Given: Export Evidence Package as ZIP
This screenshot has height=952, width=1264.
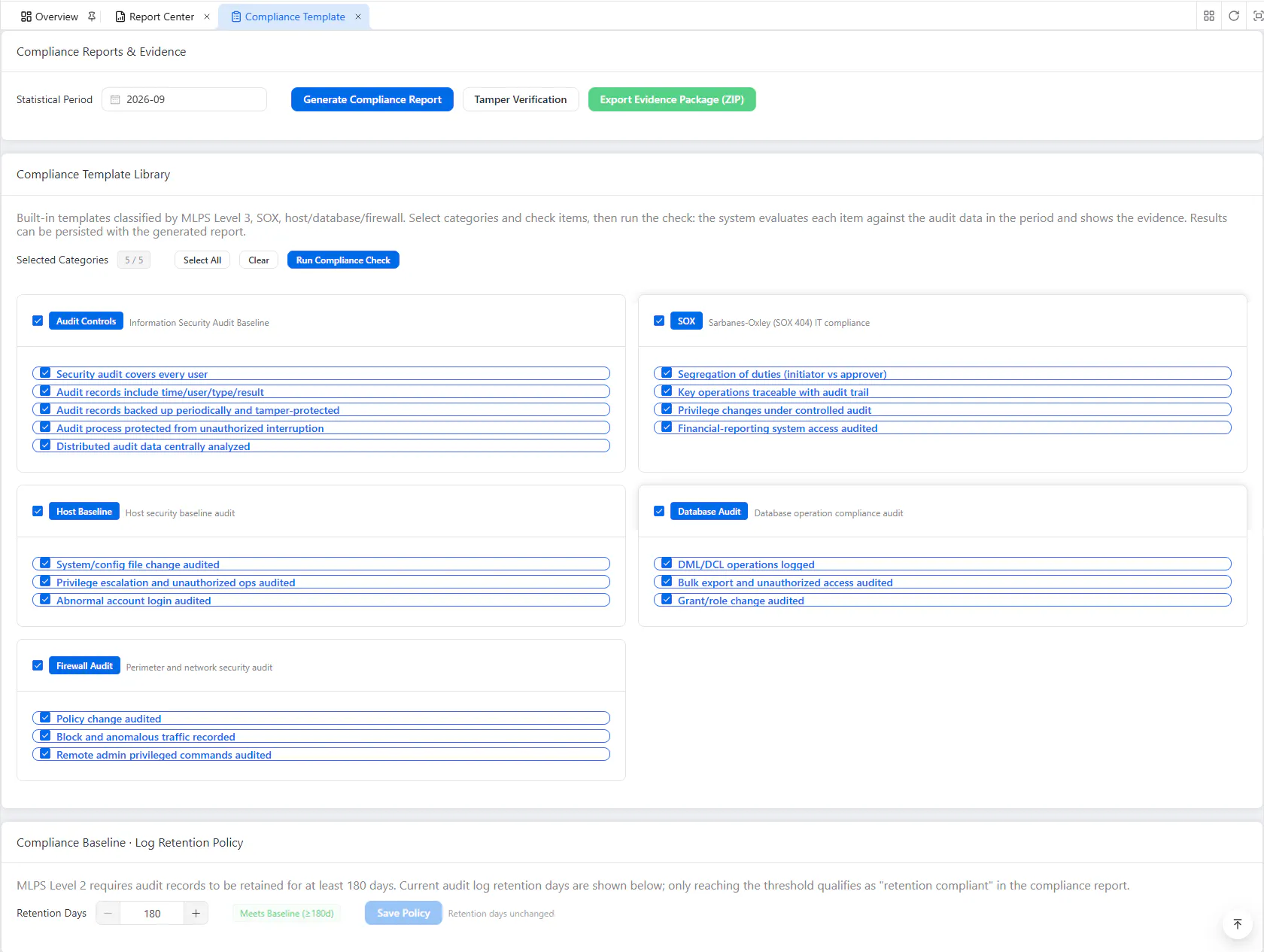Looking at the screenshot, I should pos(672,99).
